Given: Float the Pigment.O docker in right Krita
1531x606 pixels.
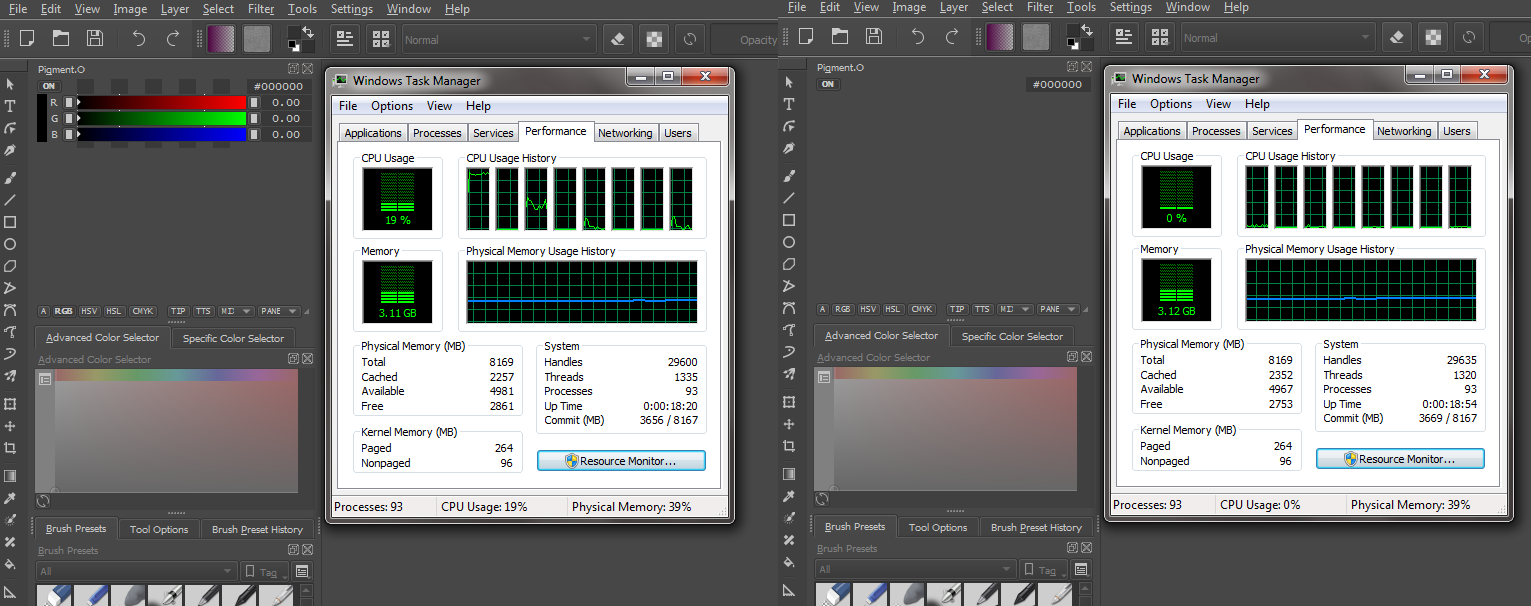Looking at the screenshot, I should (x=1072, y=67).
